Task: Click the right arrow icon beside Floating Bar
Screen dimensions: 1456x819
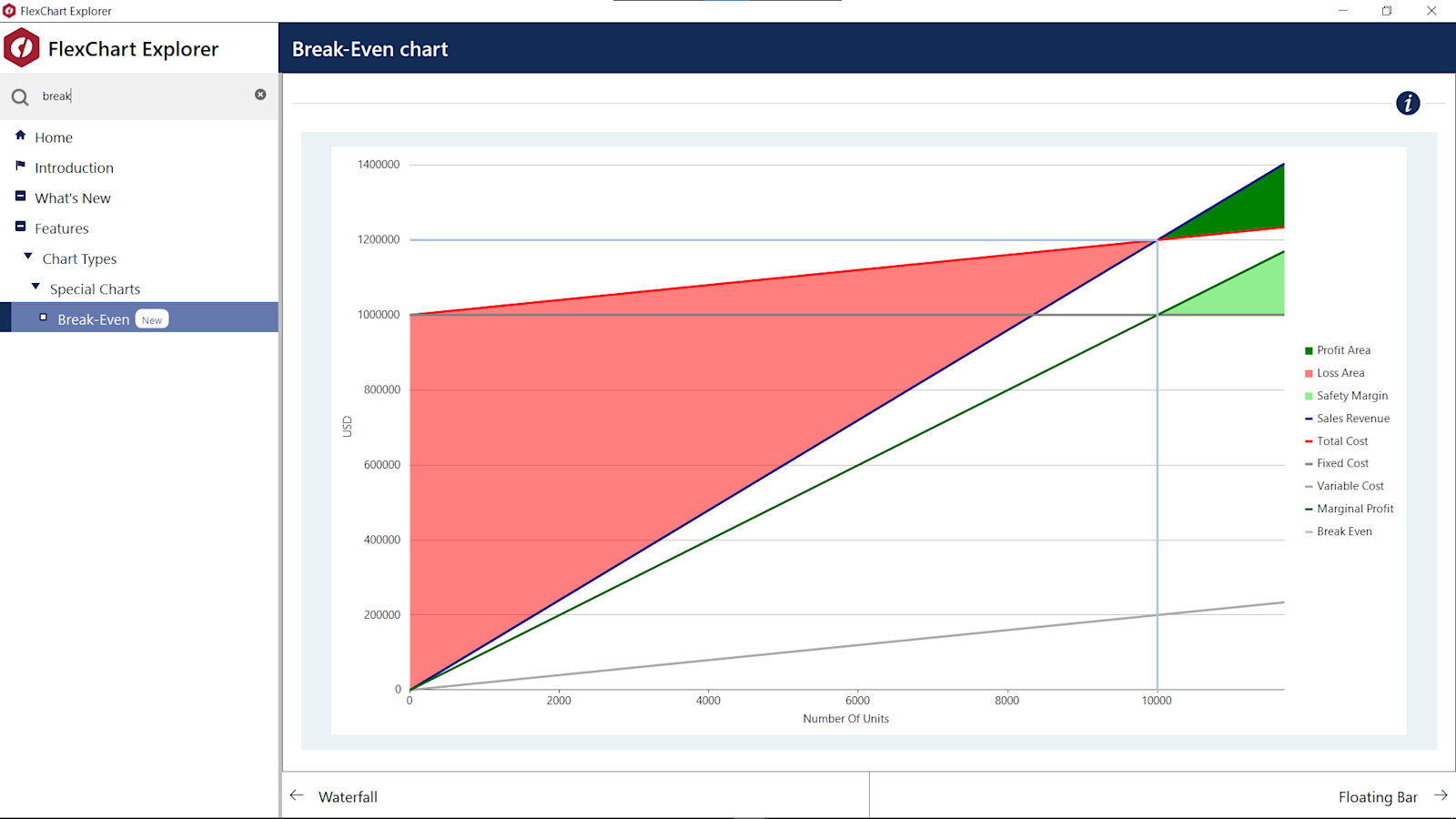Action: pyautogui.click(x=1441, y=795)
